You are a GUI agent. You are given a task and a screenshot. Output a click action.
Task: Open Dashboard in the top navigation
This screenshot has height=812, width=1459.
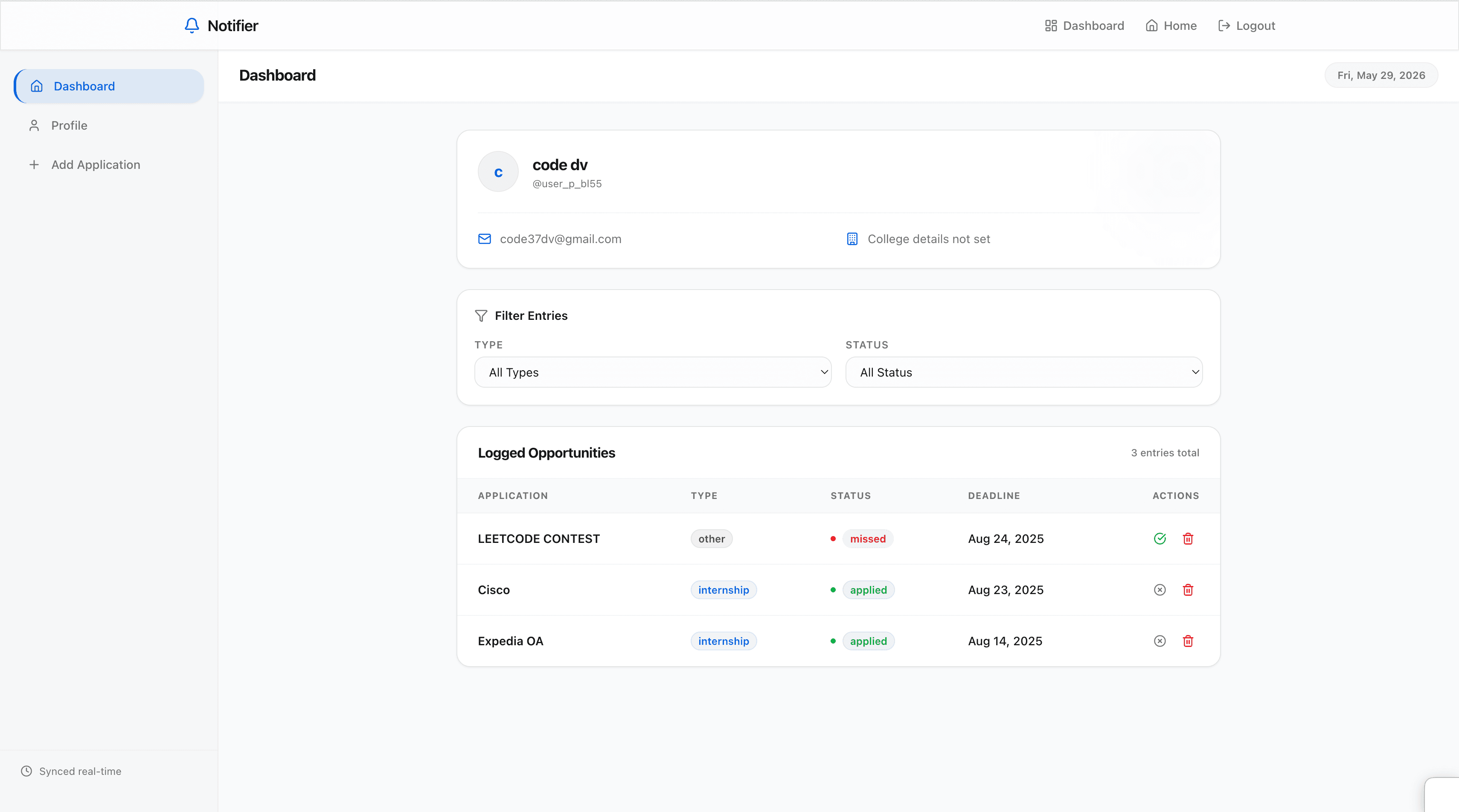[1084, 26]
